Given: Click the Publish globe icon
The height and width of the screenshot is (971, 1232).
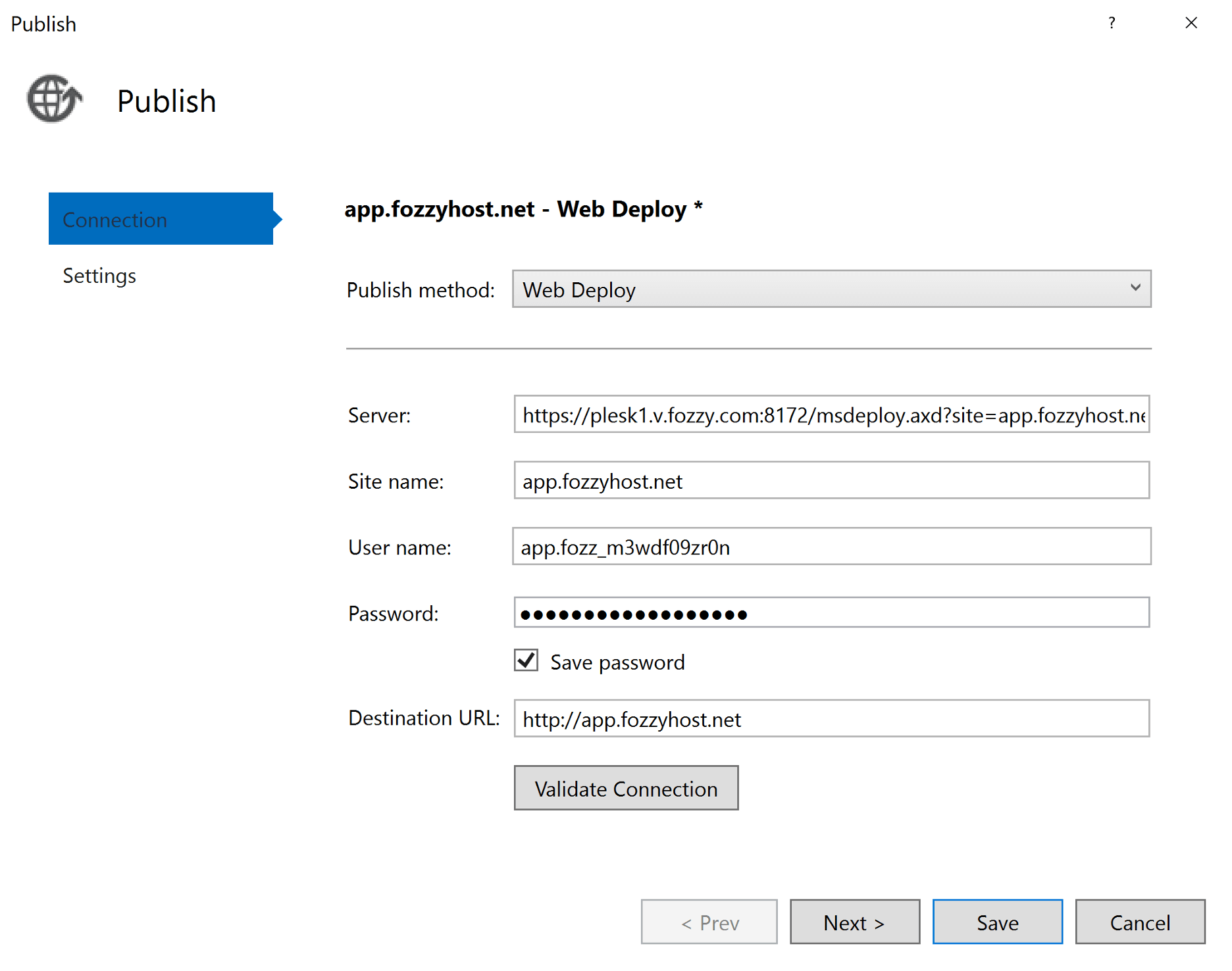Looking at the screenshot, I should point(55,99).
